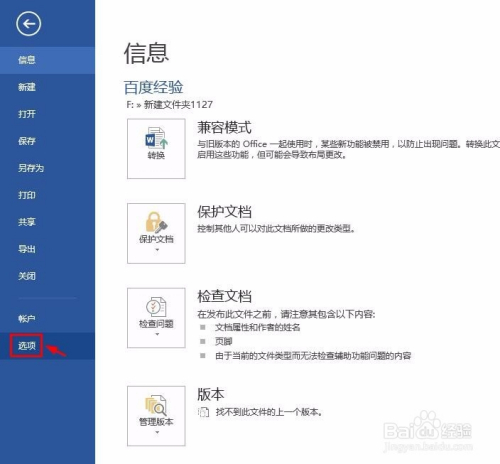Image resolution: width=500 pixels, height=464 pixels.
Task: Click the 找不到此文件的上一个版本 text
Action: click(x=269, y=412)
